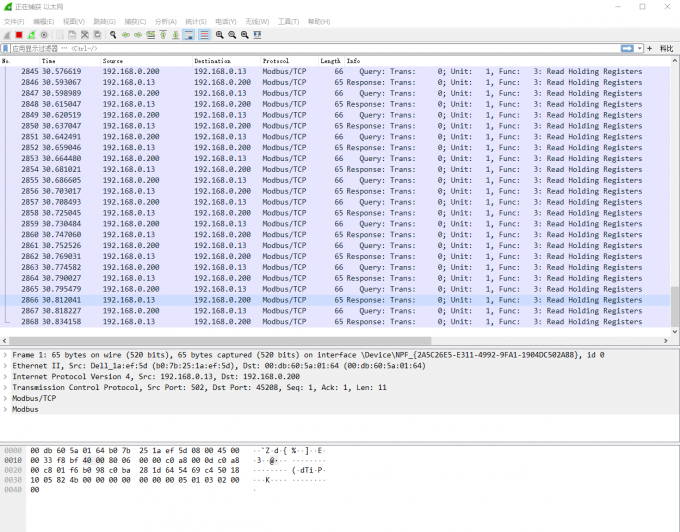The height and width of the screenshot is (532, 680).
Task: Open find packet magnifier icon
Action: tap(113, 35)
